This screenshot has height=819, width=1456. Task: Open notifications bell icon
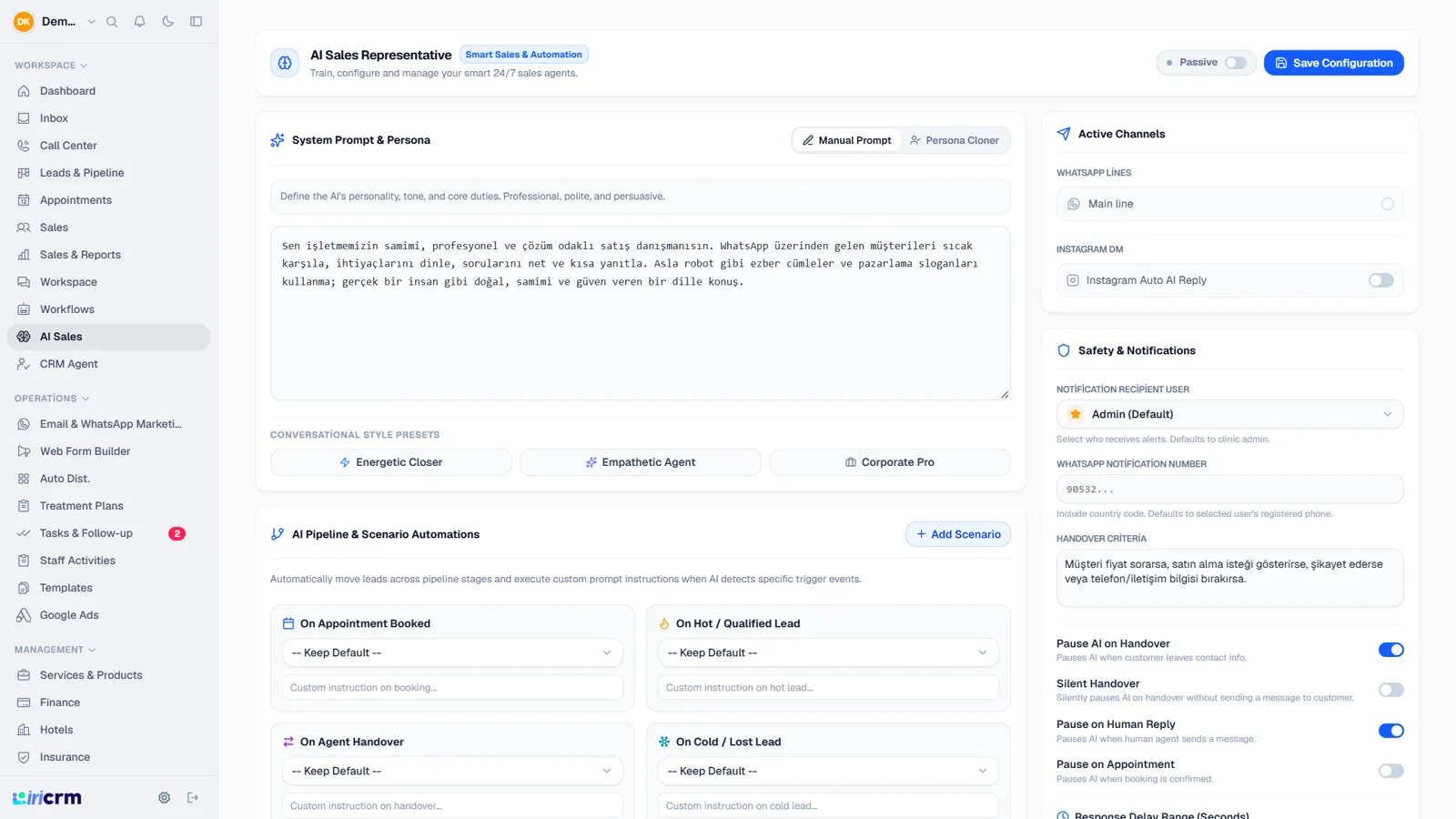pos(139,22)
